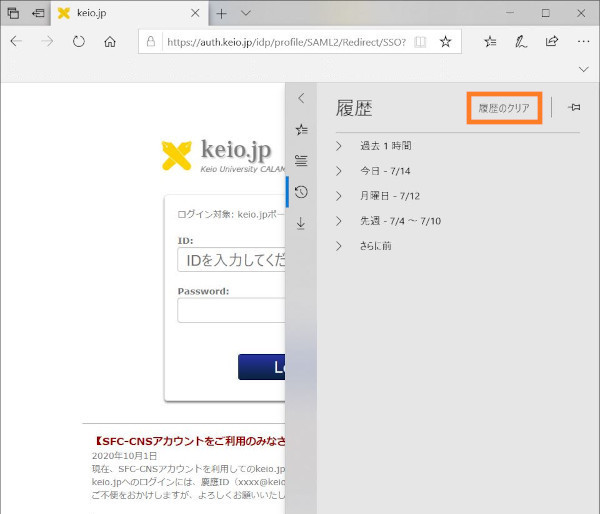Open the Reading list section in the hub
The width and height of the screenshot is (600, 514).
[301, 160]
